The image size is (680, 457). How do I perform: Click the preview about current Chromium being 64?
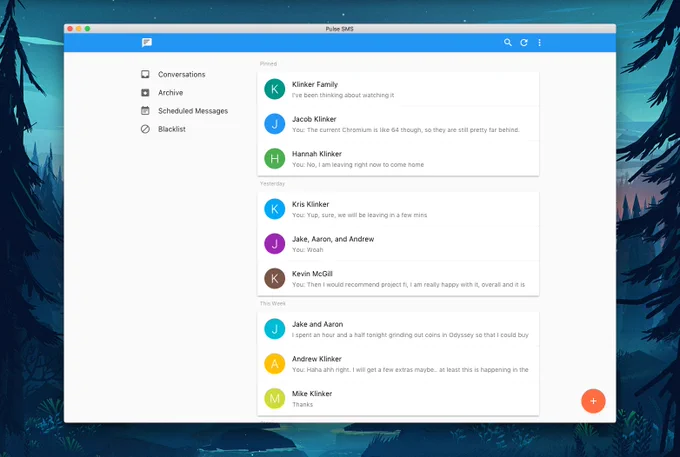pyautogui.click(x=405, y=130)
